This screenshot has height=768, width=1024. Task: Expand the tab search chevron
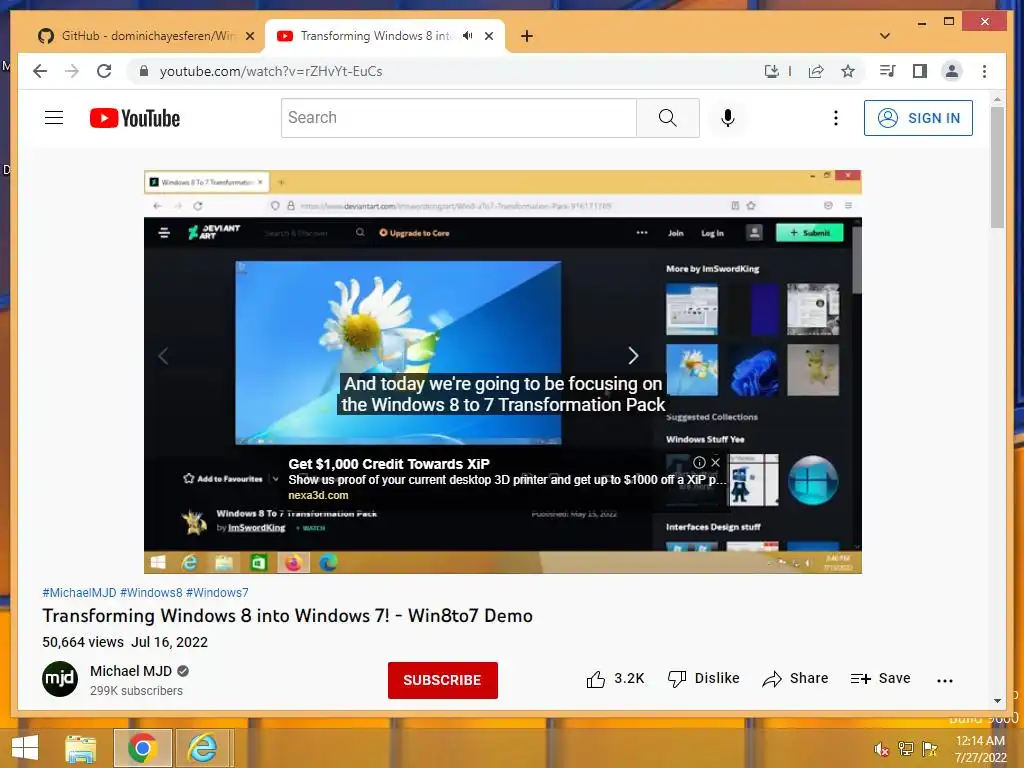pyautogui.click(x=885, y=36)
